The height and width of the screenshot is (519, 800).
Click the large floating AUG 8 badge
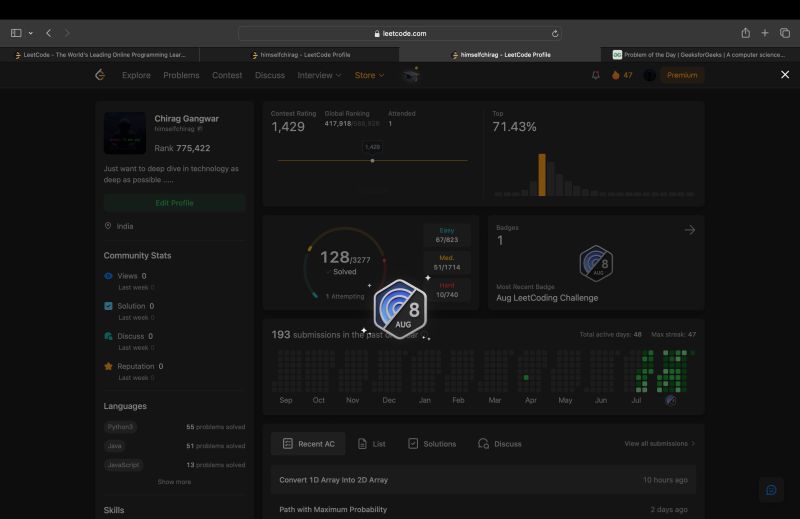pyautogui.click(x=401, y=309)
